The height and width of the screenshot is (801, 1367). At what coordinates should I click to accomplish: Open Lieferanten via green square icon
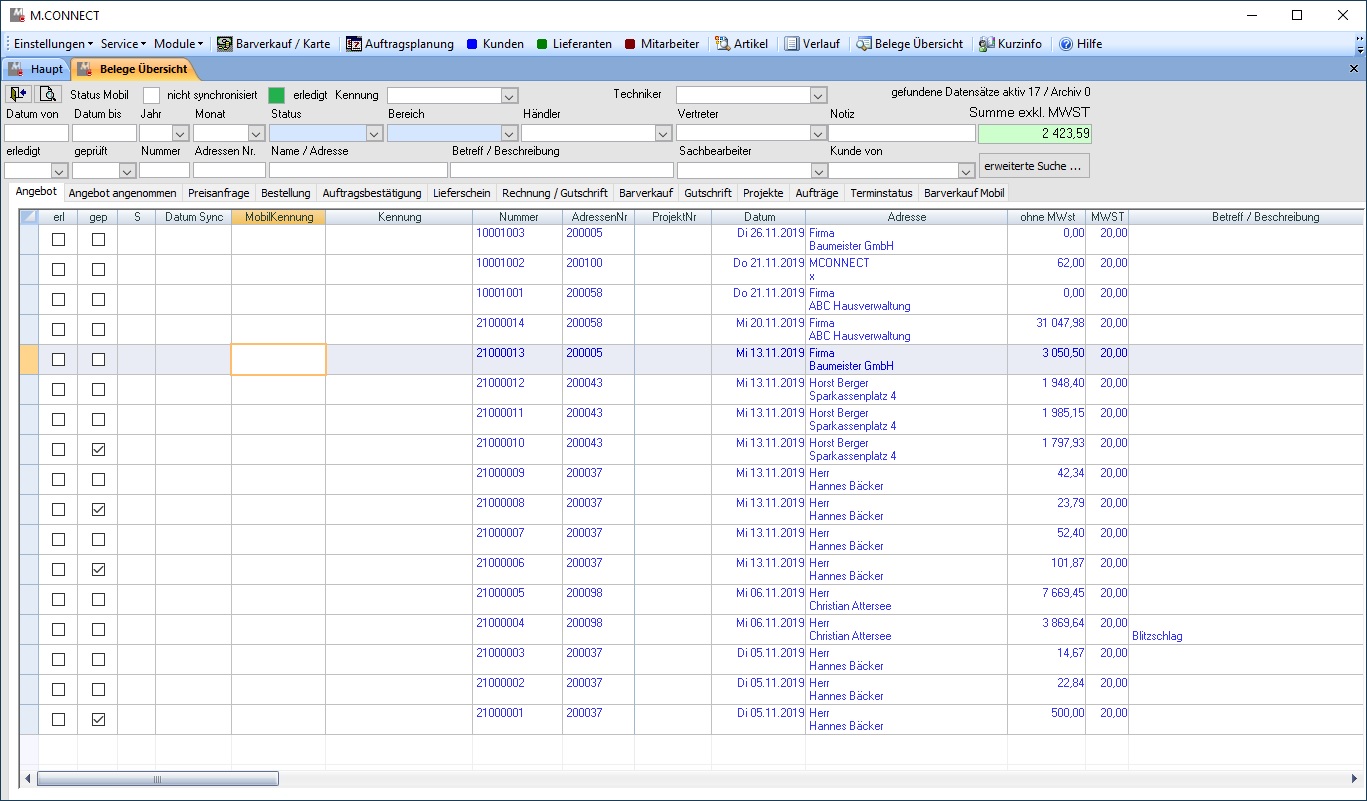(542, 44)
